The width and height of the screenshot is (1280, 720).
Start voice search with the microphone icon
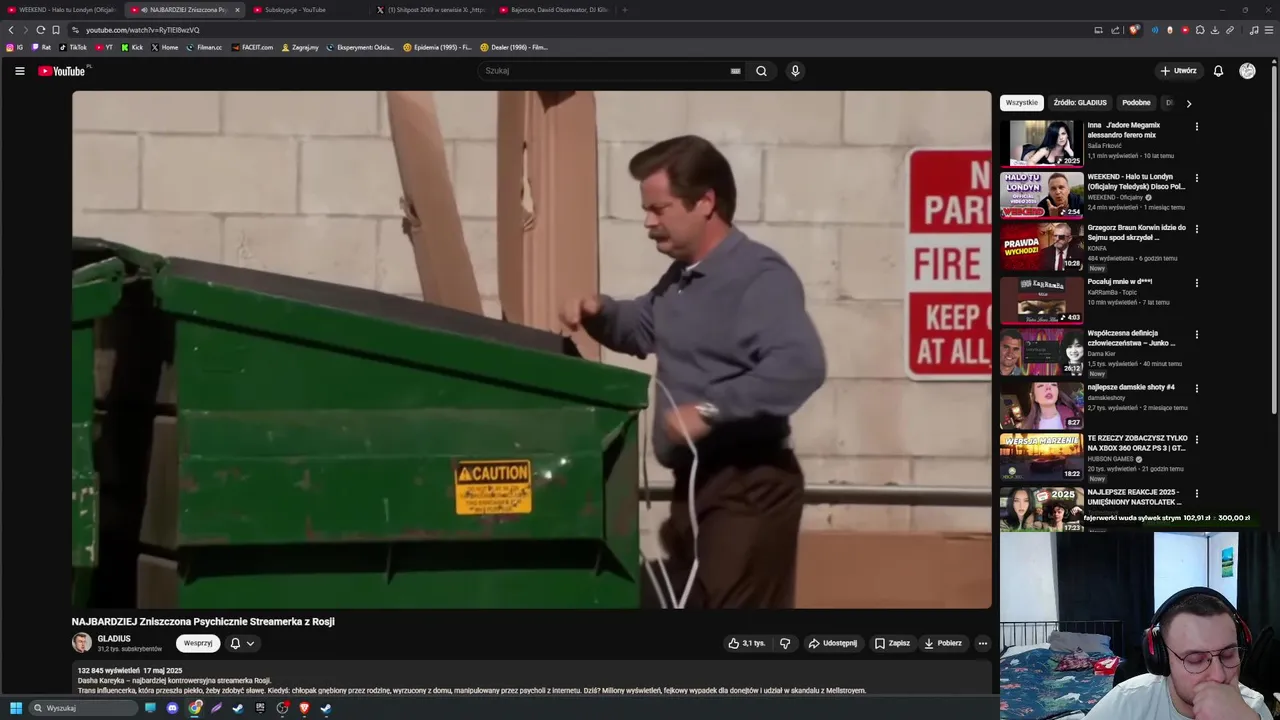coord(795,71)
